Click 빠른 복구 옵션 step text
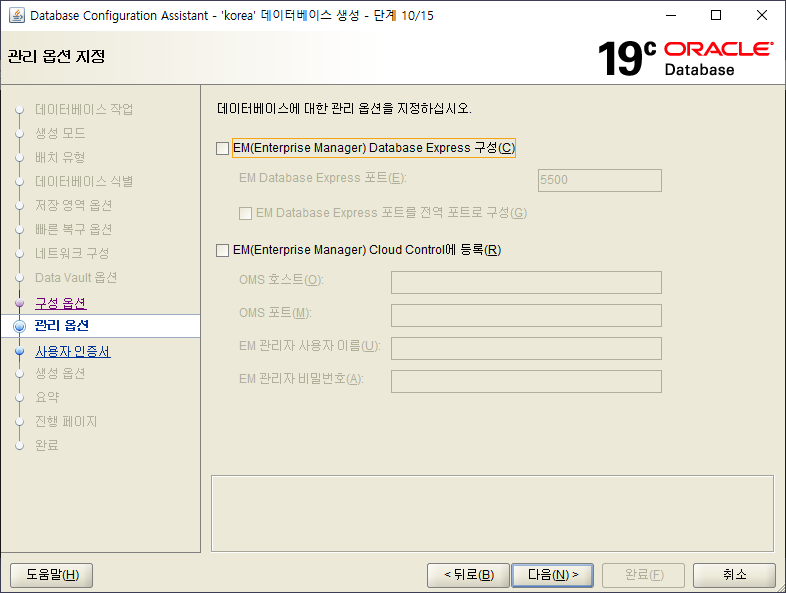 pos(73,230)
